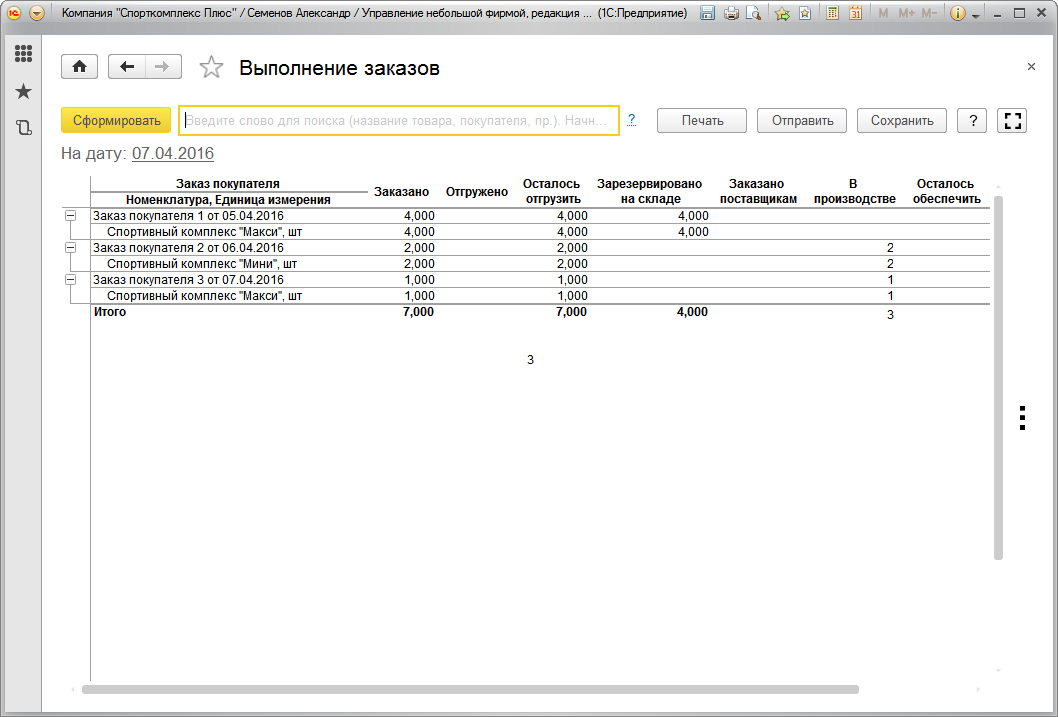Add Выполнение заказов to favorites star
This screenshot has width=1058, height=717.
coord(211,67)
